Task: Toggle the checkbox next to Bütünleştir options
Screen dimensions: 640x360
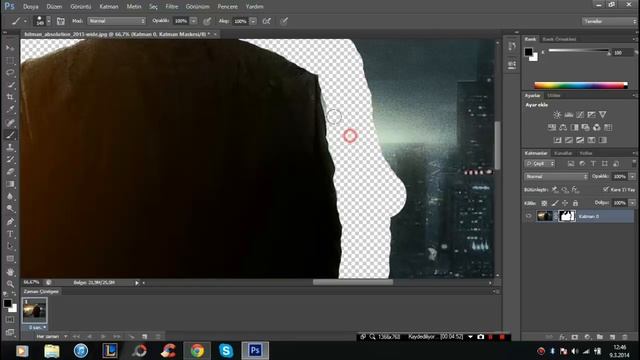Action: [606, 189]
